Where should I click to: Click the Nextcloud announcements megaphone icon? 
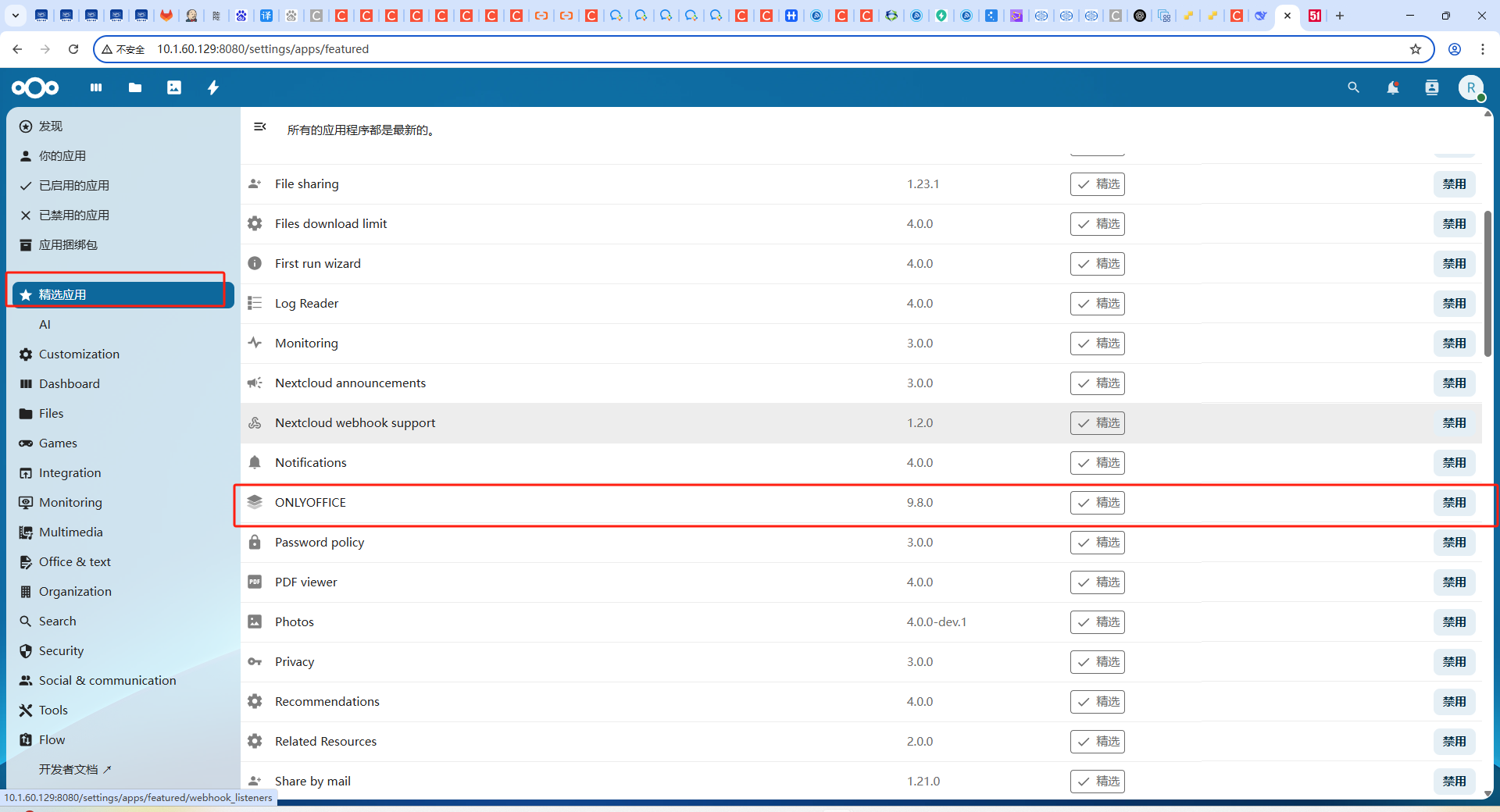click(x=255, y=383)
